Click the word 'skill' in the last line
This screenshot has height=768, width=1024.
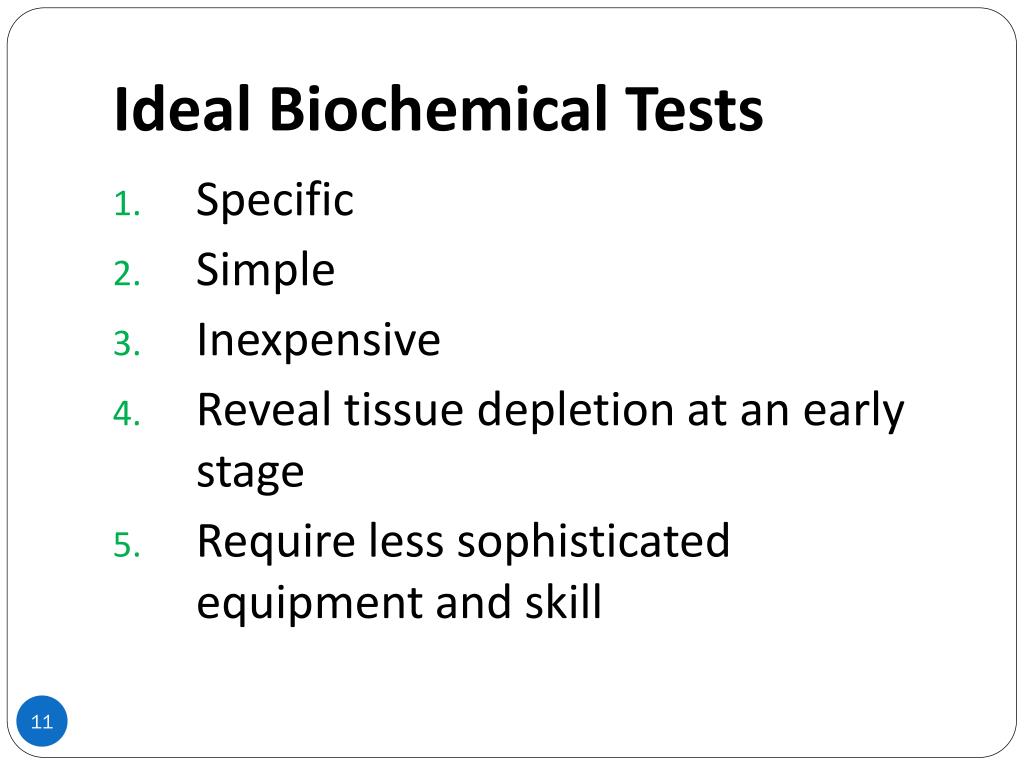564,601
